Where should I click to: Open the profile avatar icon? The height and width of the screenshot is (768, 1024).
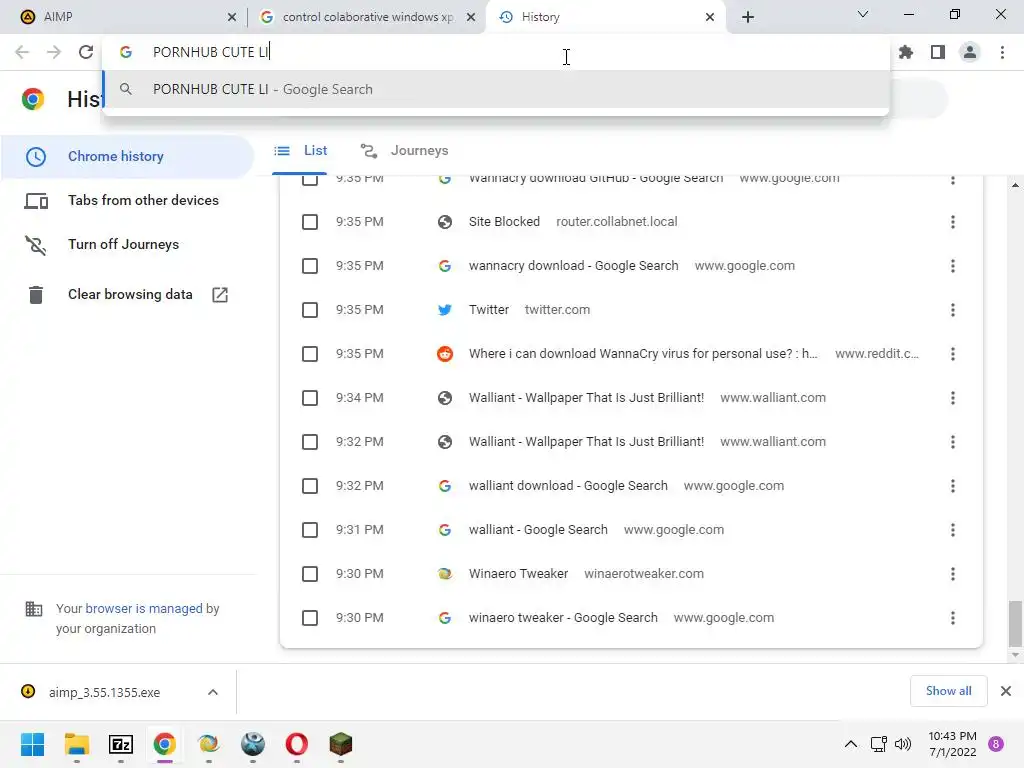tap(970, 52)
